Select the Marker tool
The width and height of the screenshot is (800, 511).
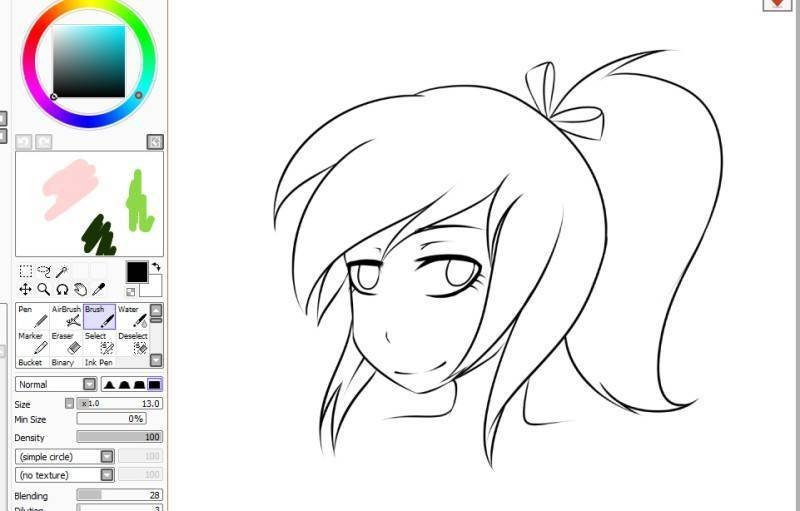32,343
